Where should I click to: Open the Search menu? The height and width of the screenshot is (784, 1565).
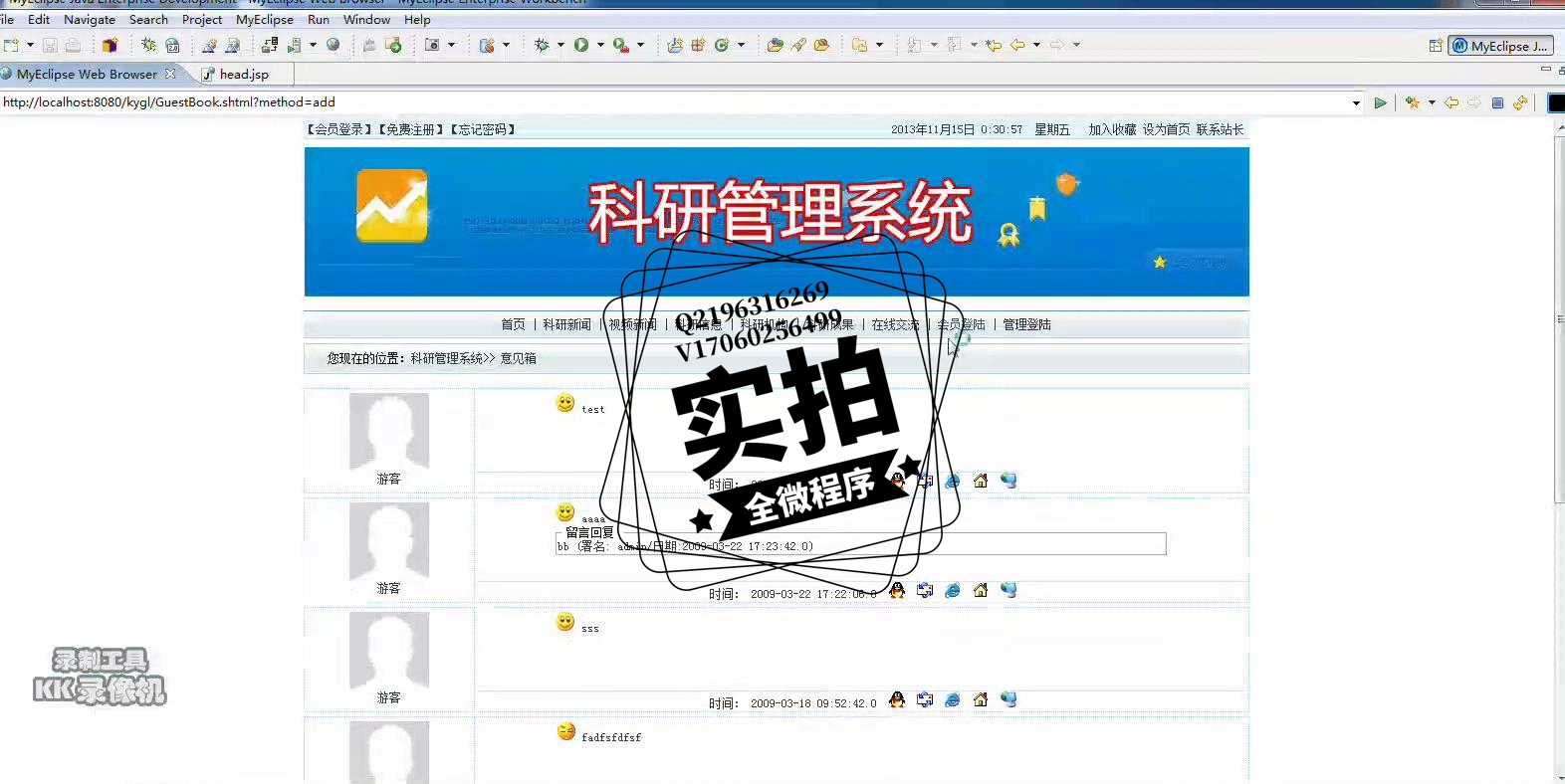(x=148, y=19)
